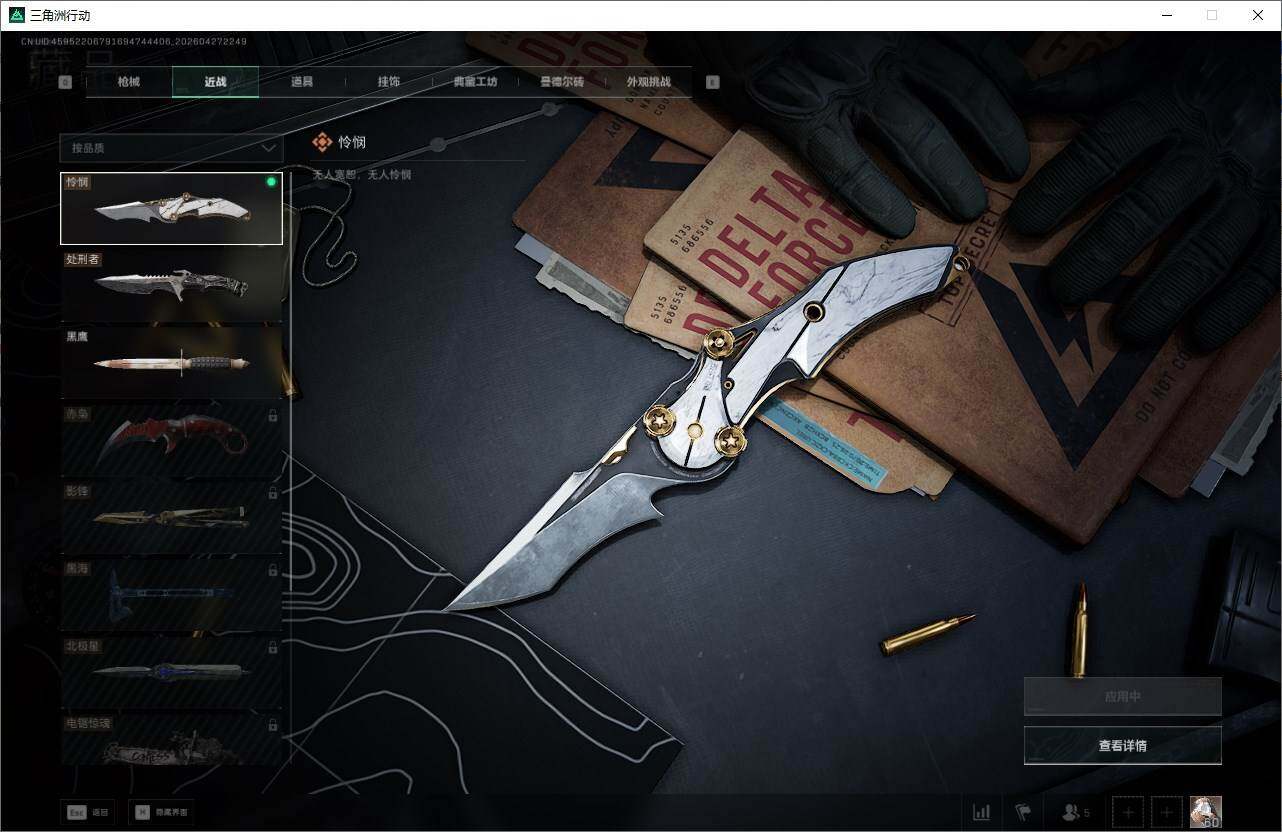
Task: Click the orange quality icon beside 怜悯
Action: click(322, 142)
